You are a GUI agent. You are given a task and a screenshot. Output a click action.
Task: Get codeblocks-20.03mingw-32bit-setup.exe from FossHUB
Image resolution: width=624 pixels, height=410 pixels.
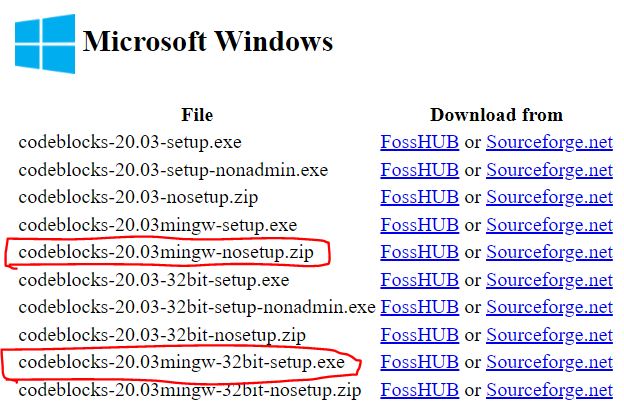(419, 362)
